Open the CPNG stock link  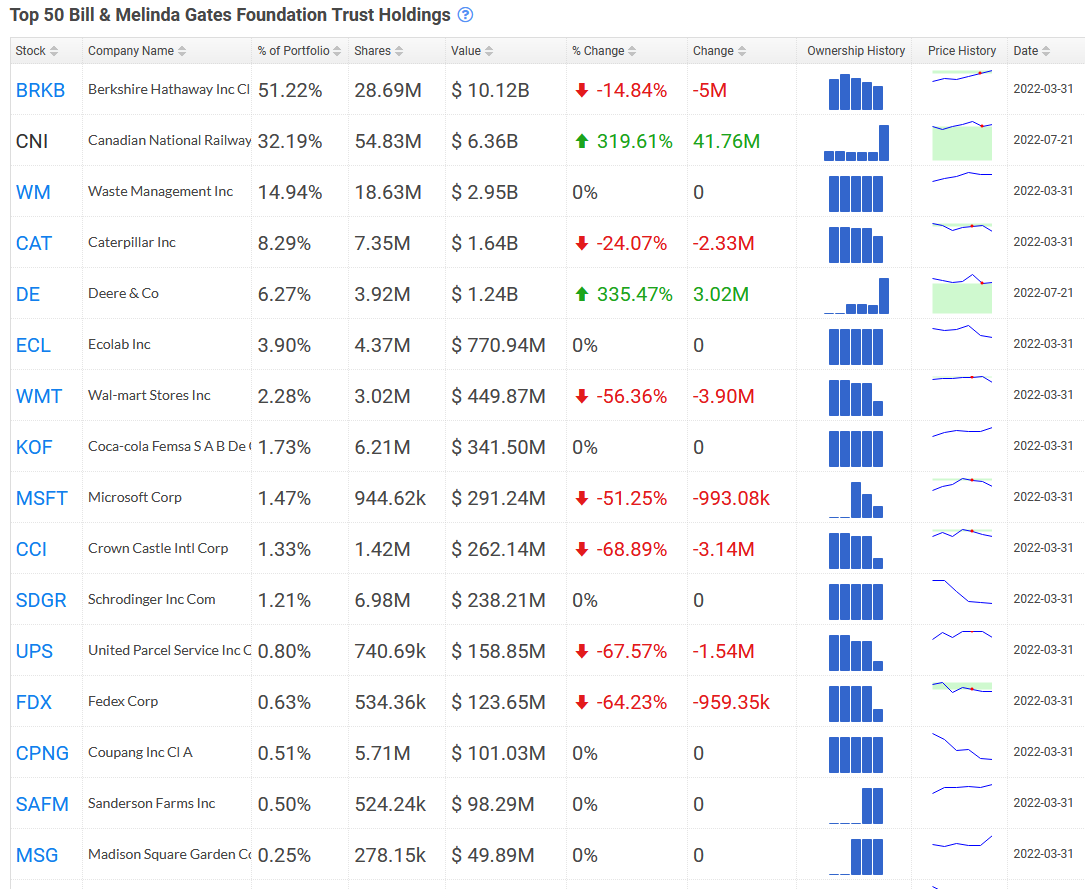pyautogui.click(x=42, y=753)
